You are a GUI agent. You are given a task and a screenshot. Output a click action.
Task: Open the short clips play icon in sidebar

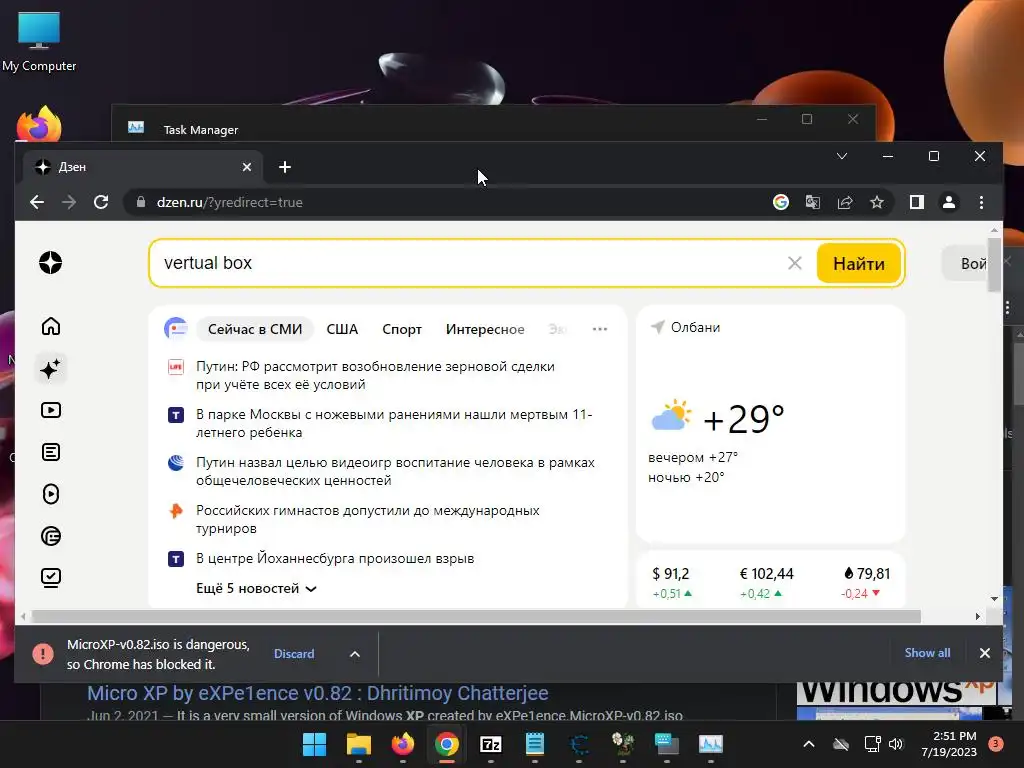50,494
